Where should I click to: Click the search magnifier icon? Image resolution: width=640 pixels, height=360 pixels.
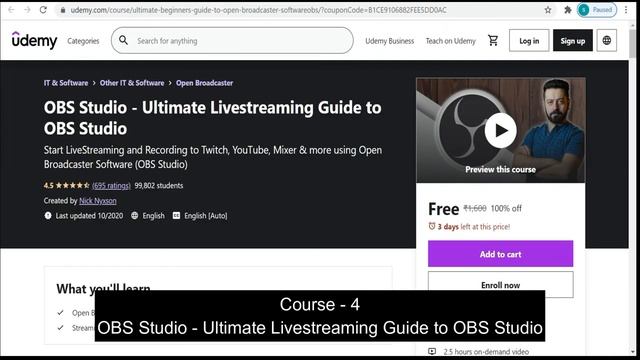tap(123, 40)
